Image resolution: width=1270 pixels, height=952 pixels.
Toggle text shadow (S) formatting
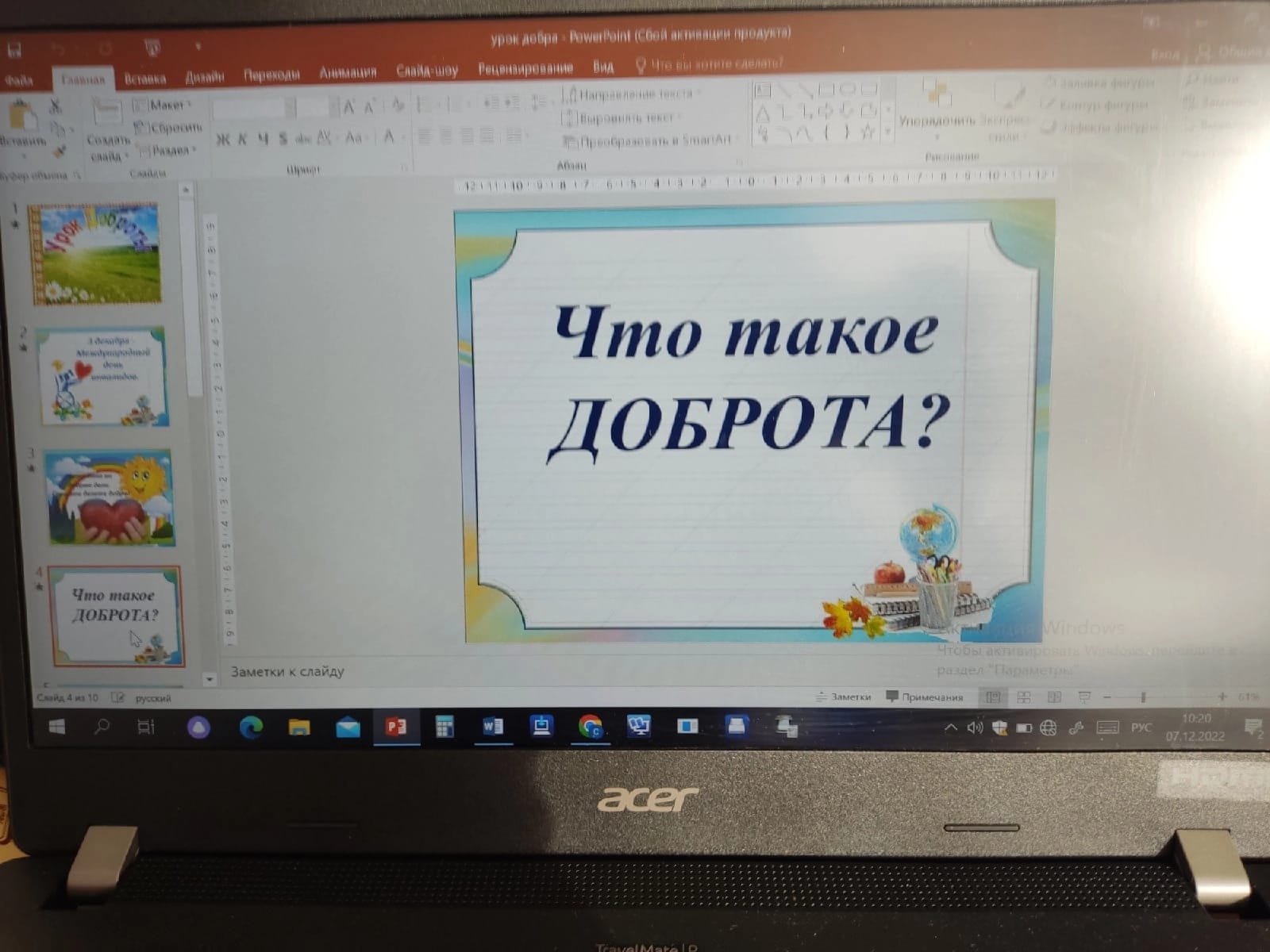point(283,140)
